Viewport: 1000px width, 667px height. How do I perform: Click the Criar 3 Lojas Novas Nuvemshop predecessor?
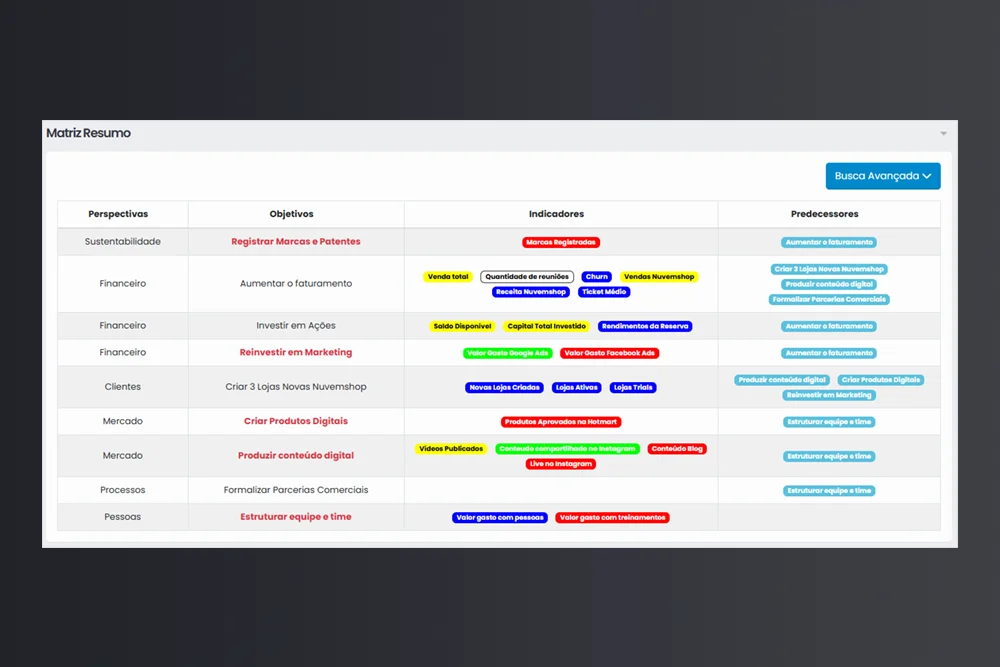click(x=829, y=269)
